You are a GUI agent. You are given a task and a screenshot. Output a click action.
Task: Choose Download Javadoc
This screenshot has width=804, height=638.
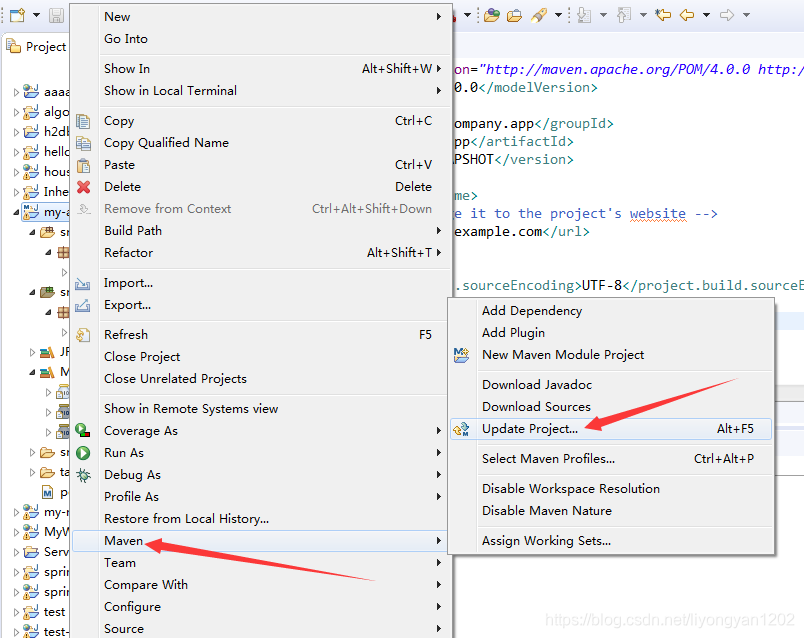click(611, 385)
